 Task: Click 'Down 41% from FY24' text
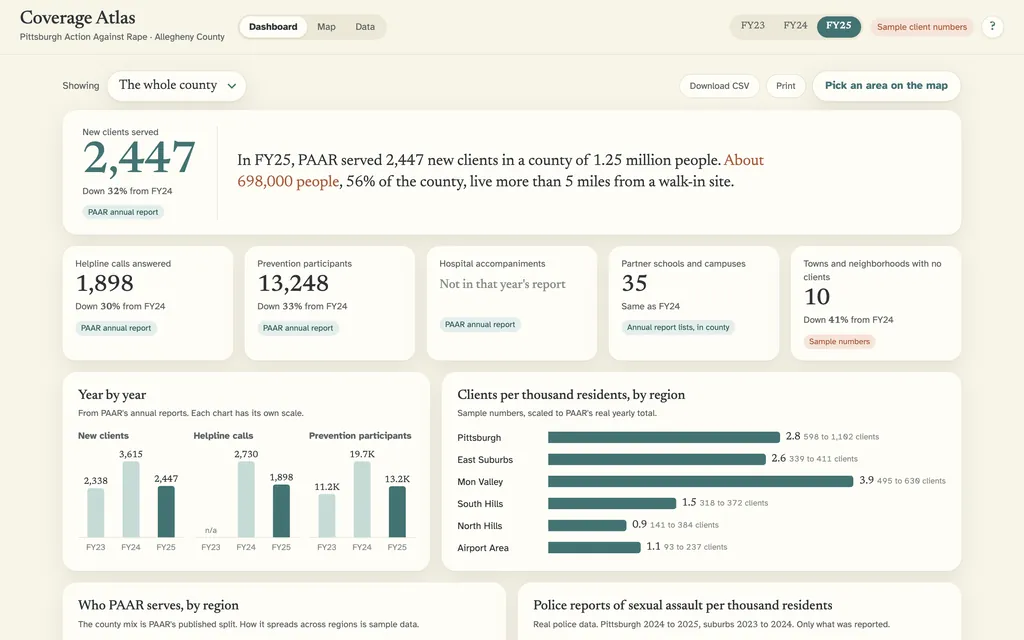pyautogui.click(x=848, y=320)
